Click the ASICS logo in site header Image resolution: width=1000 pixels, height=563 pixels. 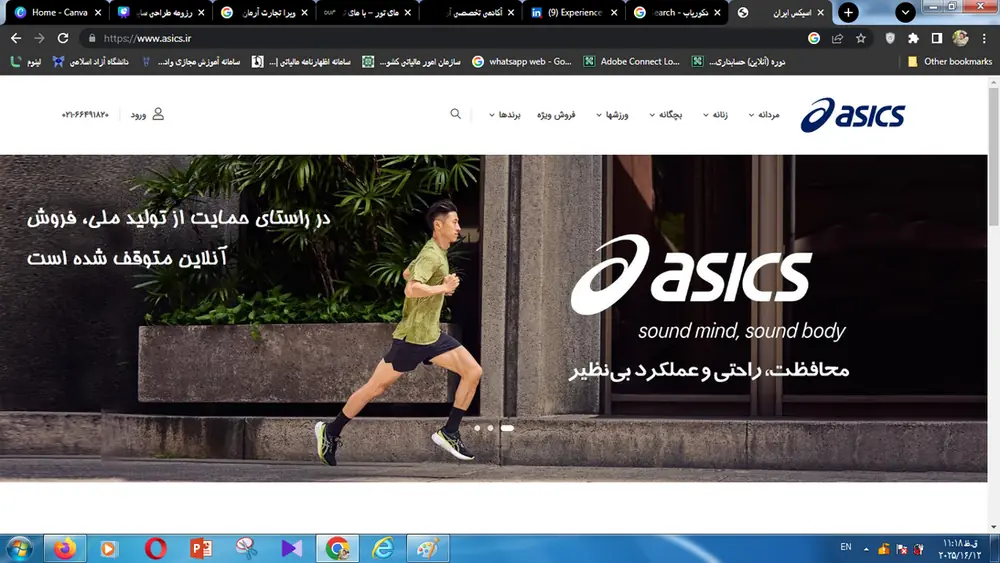853,115
